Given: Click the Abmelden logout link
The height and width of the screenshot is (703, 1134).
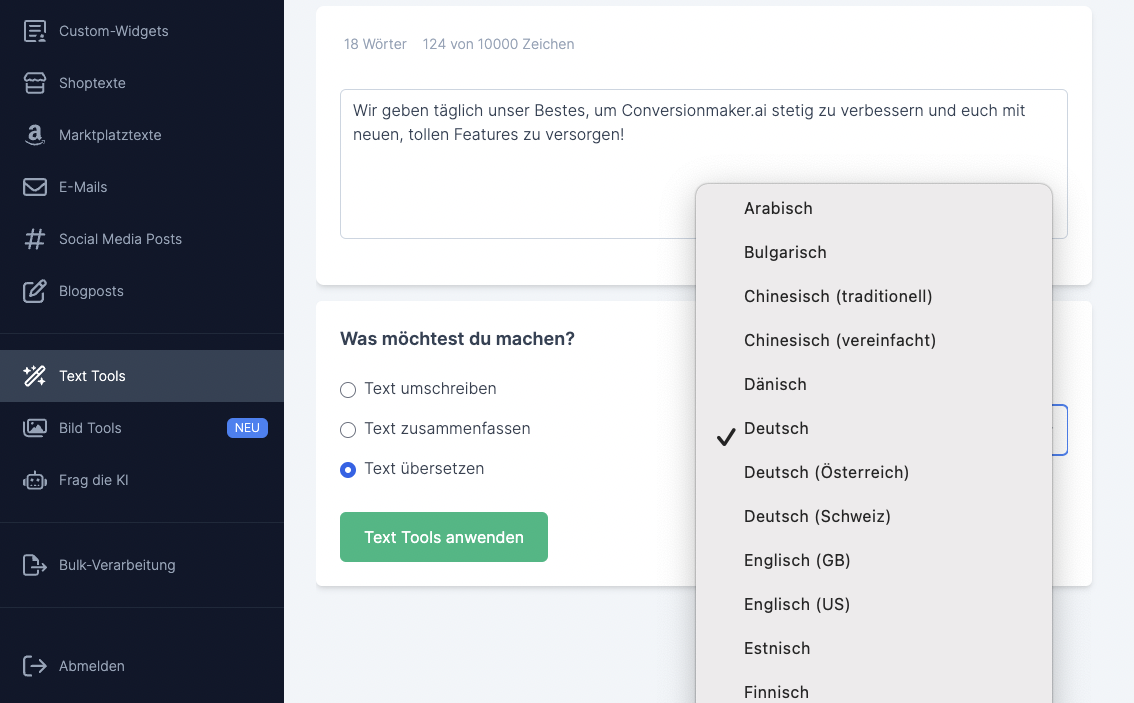Looking at the screenshot, I should click(142, 666).
